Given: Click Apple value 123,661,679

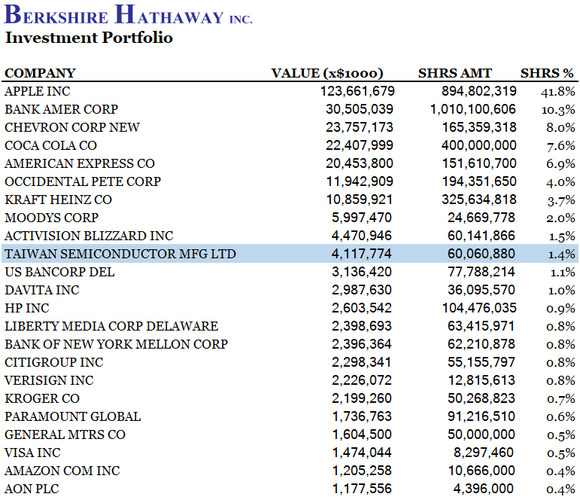Looking at the screenshot, I should 357,91.
